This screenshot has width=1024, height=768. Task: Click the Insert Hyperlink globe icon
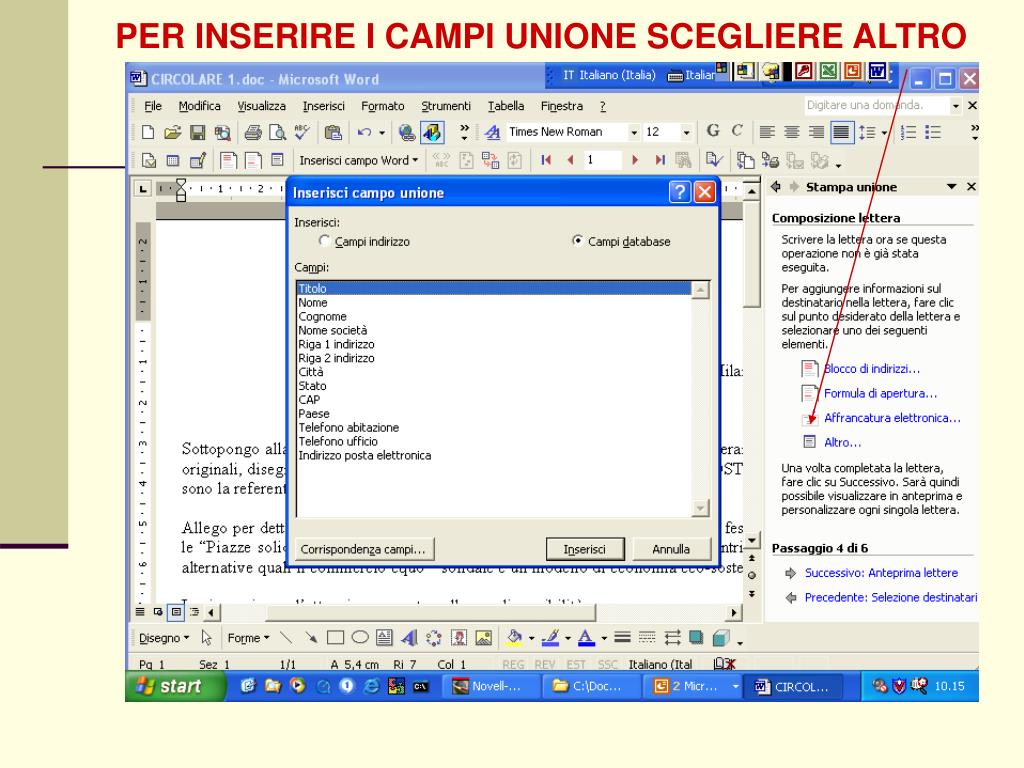(x=407, y=133)
